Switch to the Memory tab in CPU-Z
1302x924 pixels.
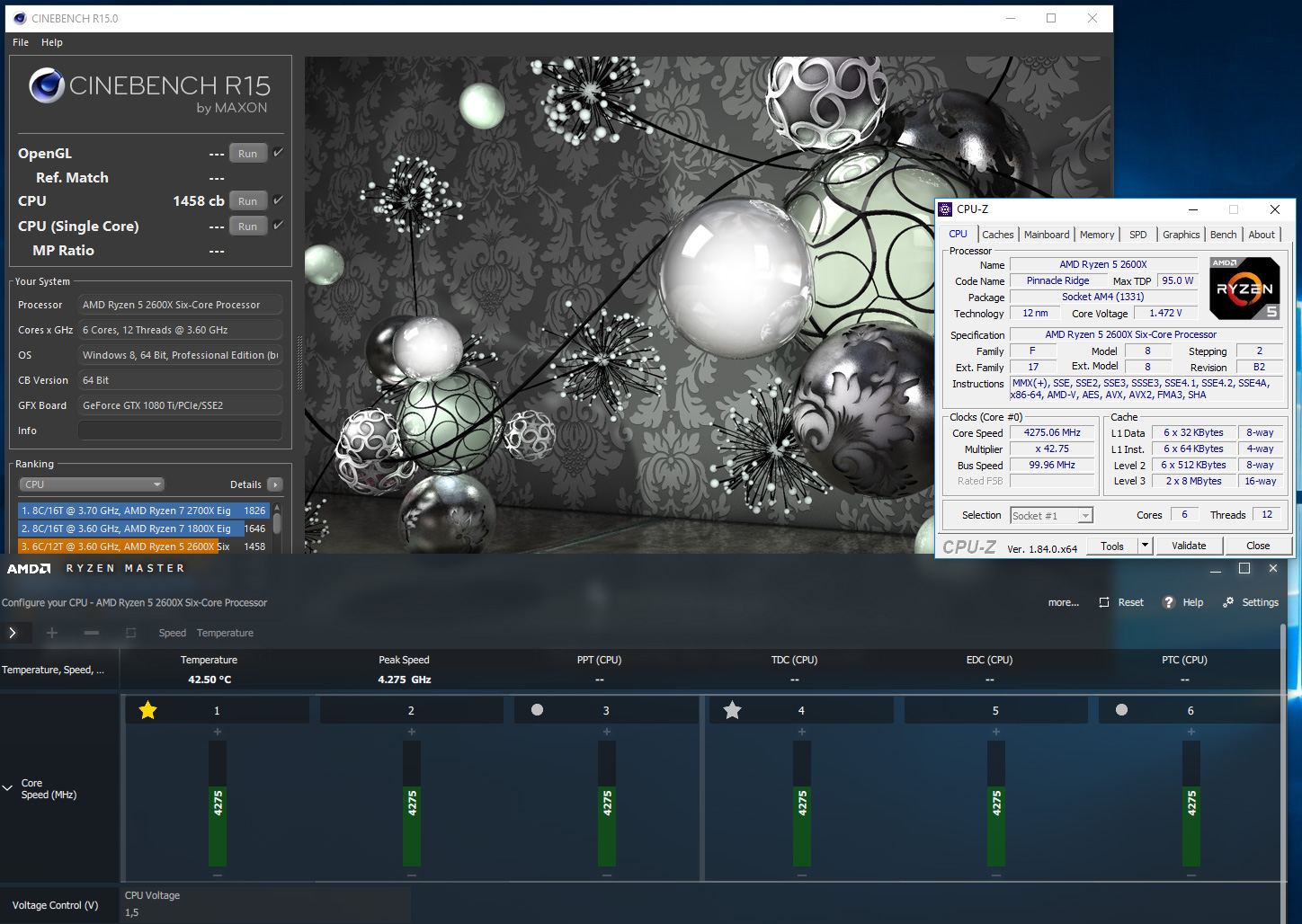click(x=1097, y=235)
